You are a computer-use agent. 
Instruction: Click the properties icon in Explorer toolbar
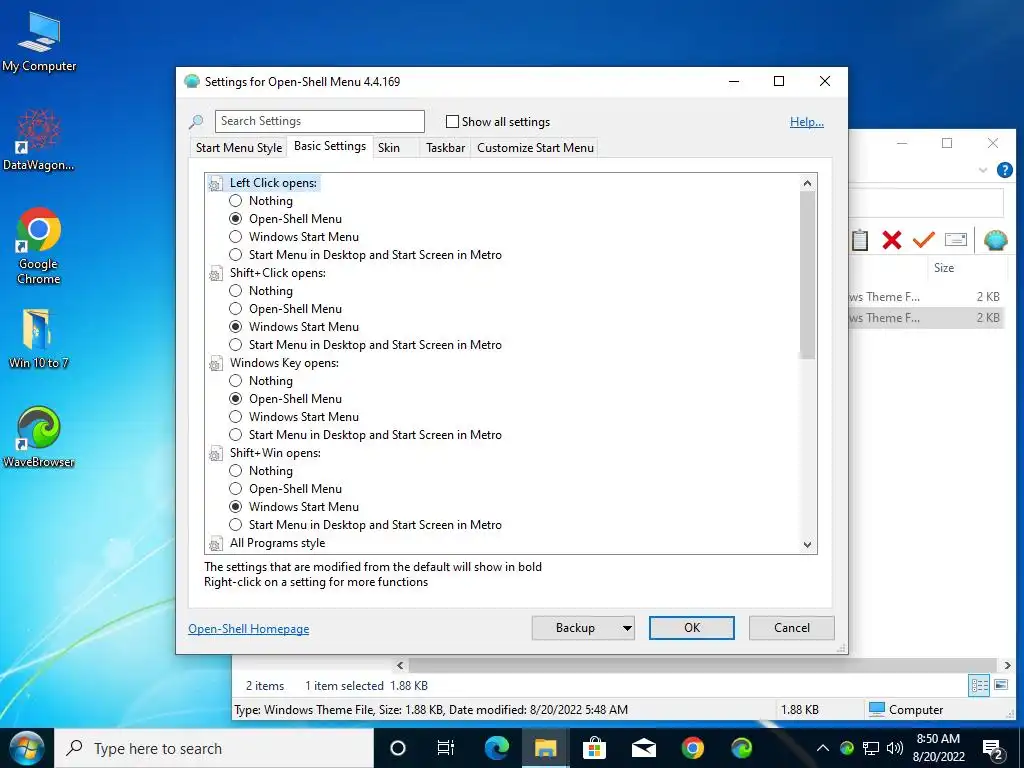pos(955,240)
